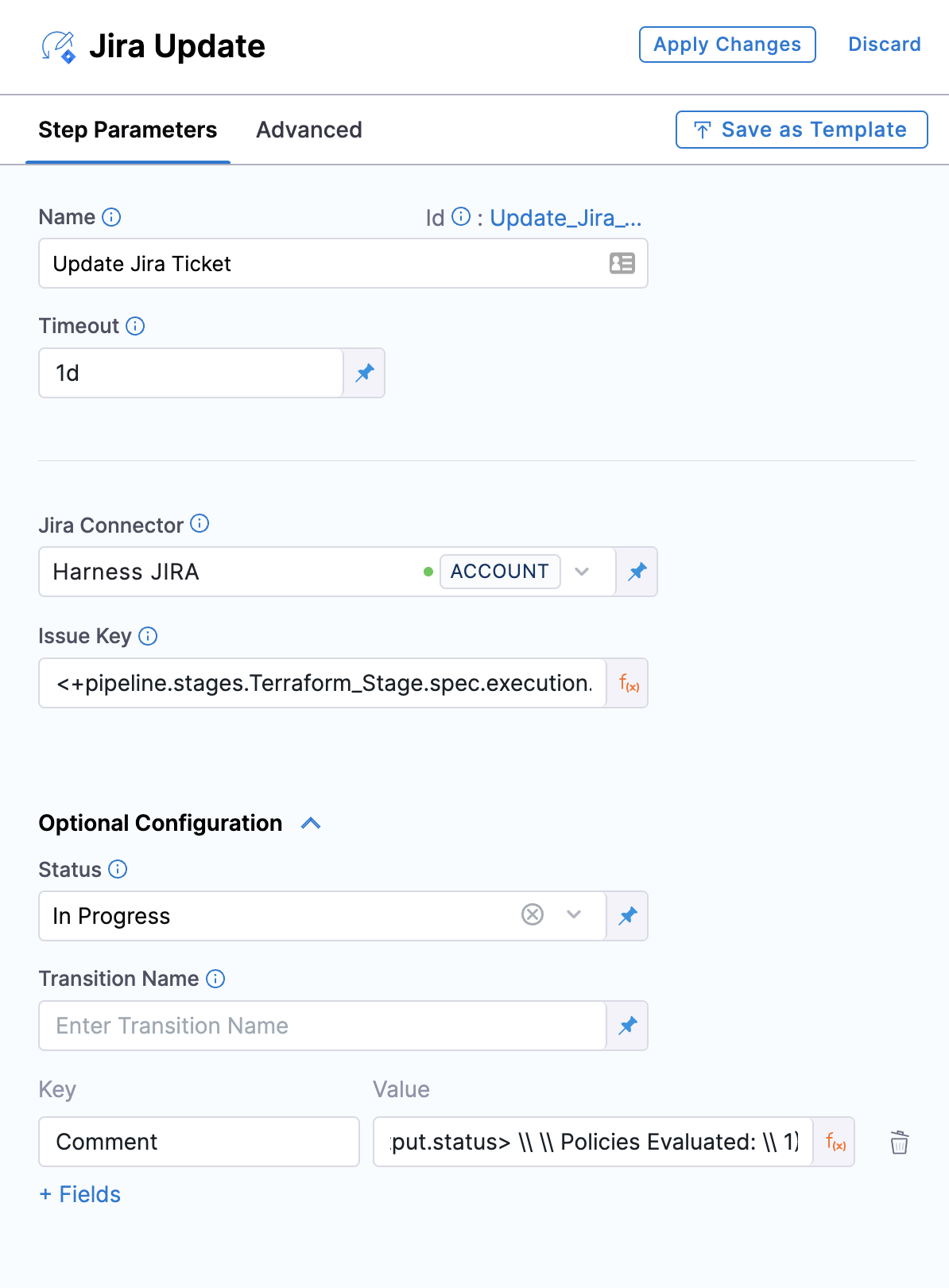Image resolution: width=949 pixels, height=1288 pixels.
Task: Show info tooltip for Issue Key
Action: point(148,636)
